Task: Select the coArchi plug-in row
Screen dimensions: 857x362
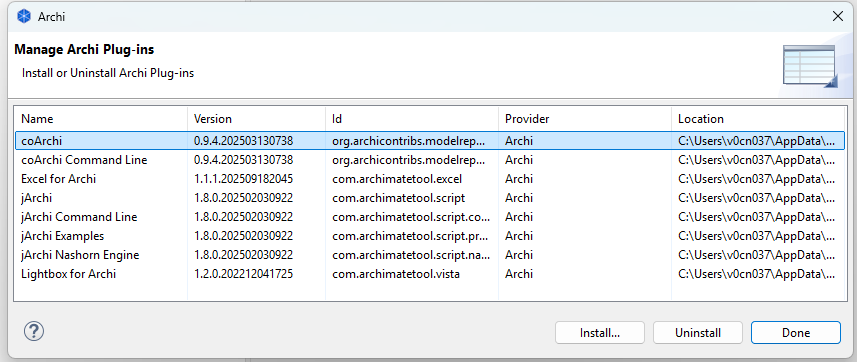Action: pyautogui.click(x=429, y=141)
